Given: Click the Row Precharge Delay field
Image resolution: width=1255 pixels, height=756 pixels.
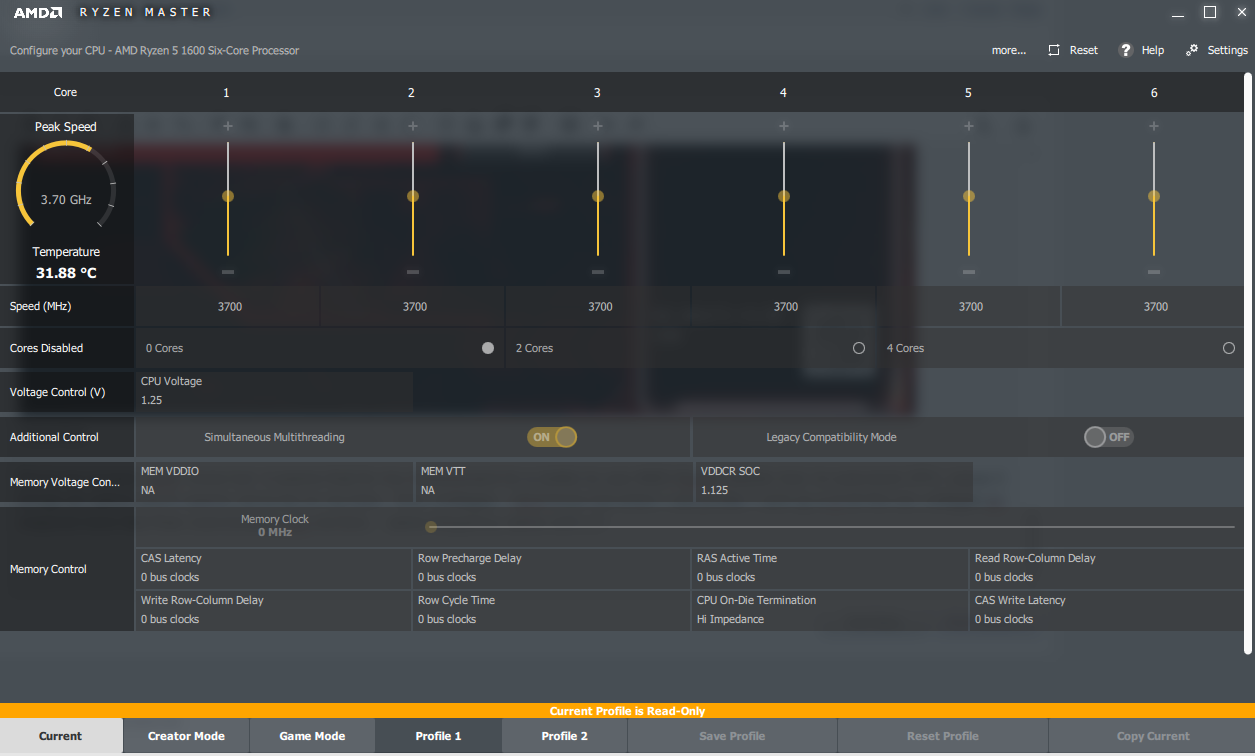Looking at the screenshot, I should (553, 568).
